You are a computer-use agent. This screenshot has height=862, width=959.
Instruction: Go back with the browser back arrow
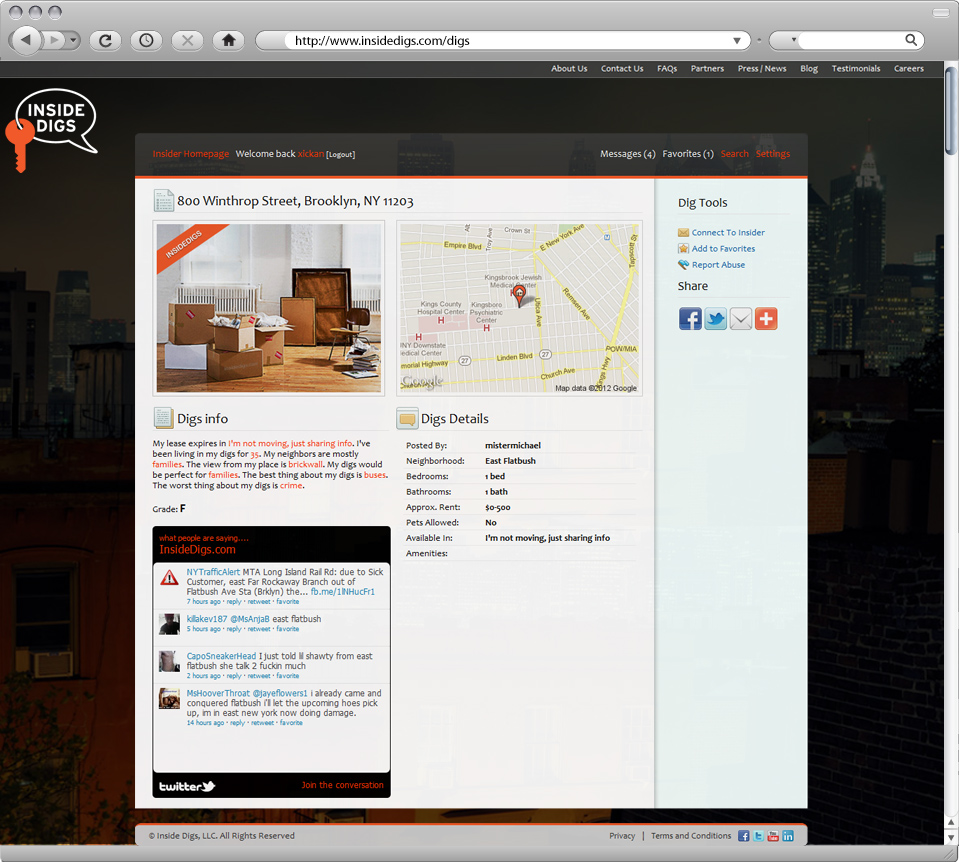[x=26, y=40]
